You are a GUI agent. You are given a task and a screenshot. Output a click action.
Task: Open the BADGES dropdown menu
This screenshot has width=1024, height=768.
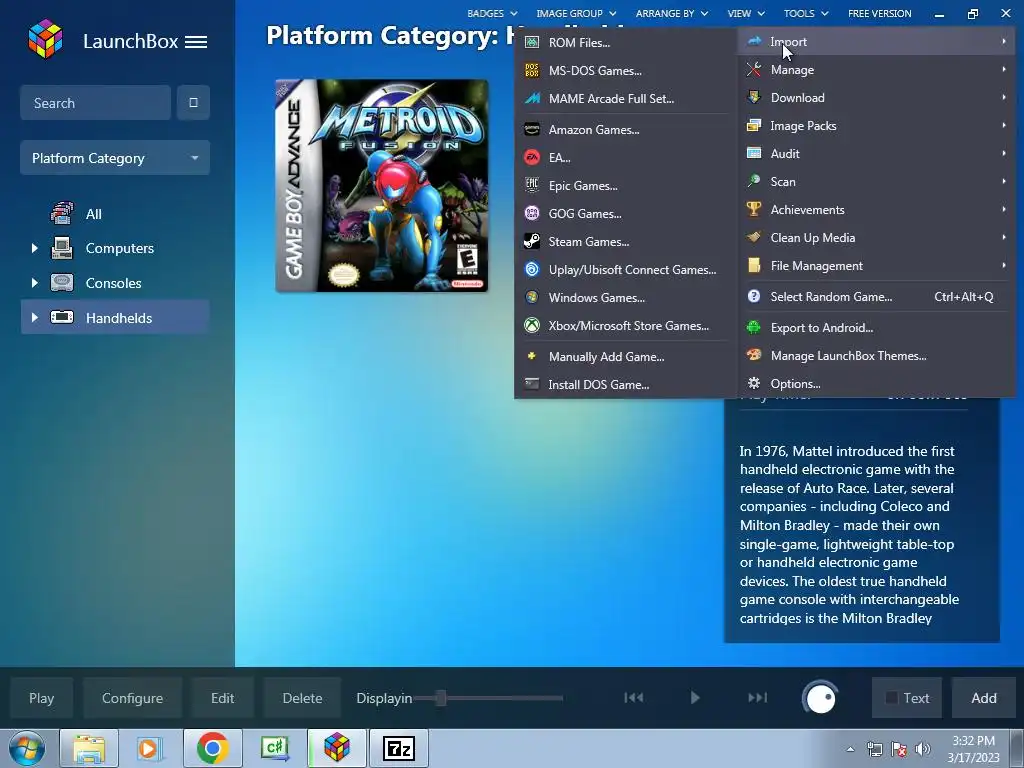pos(492,13)
